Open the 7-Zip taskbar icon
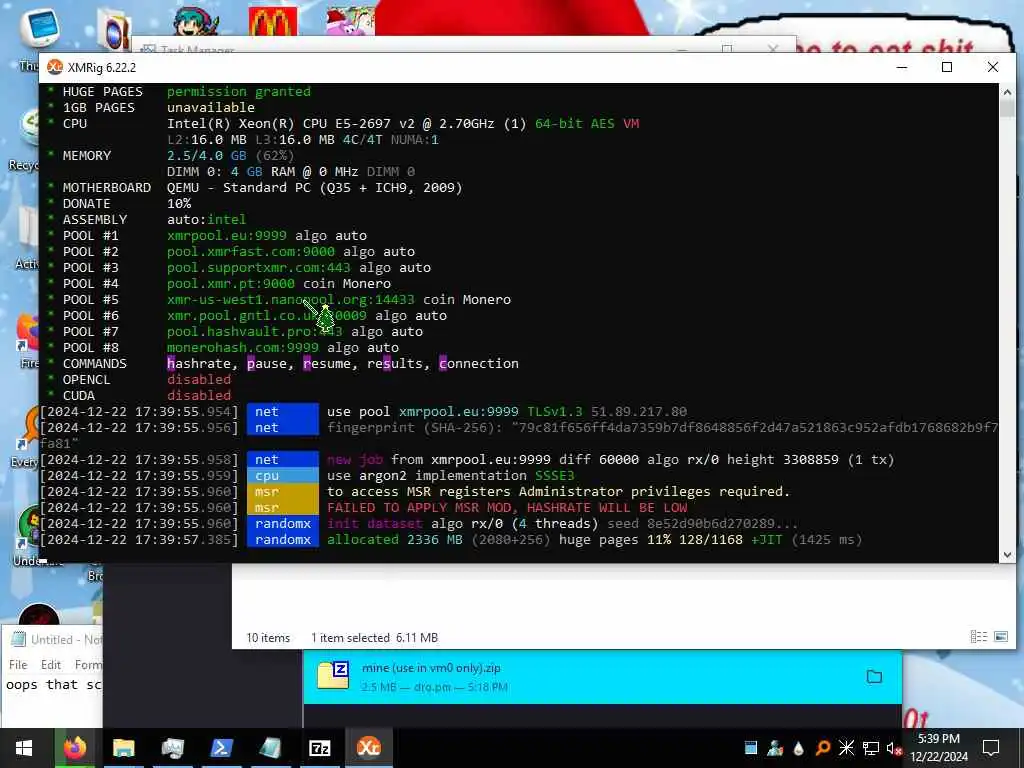The height and width of the screenshot is (768, 1024). coord(319,748)
